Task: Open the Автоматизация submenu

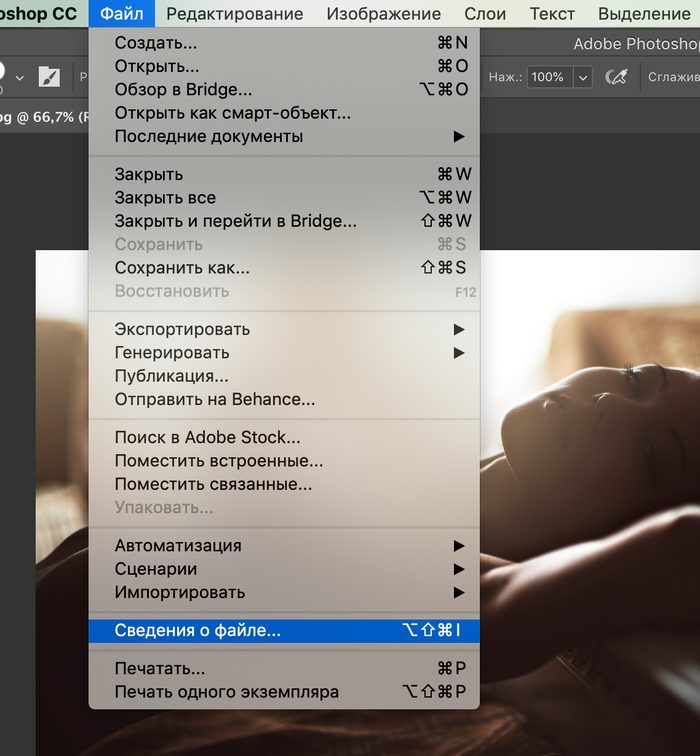Action: [284, 545]
